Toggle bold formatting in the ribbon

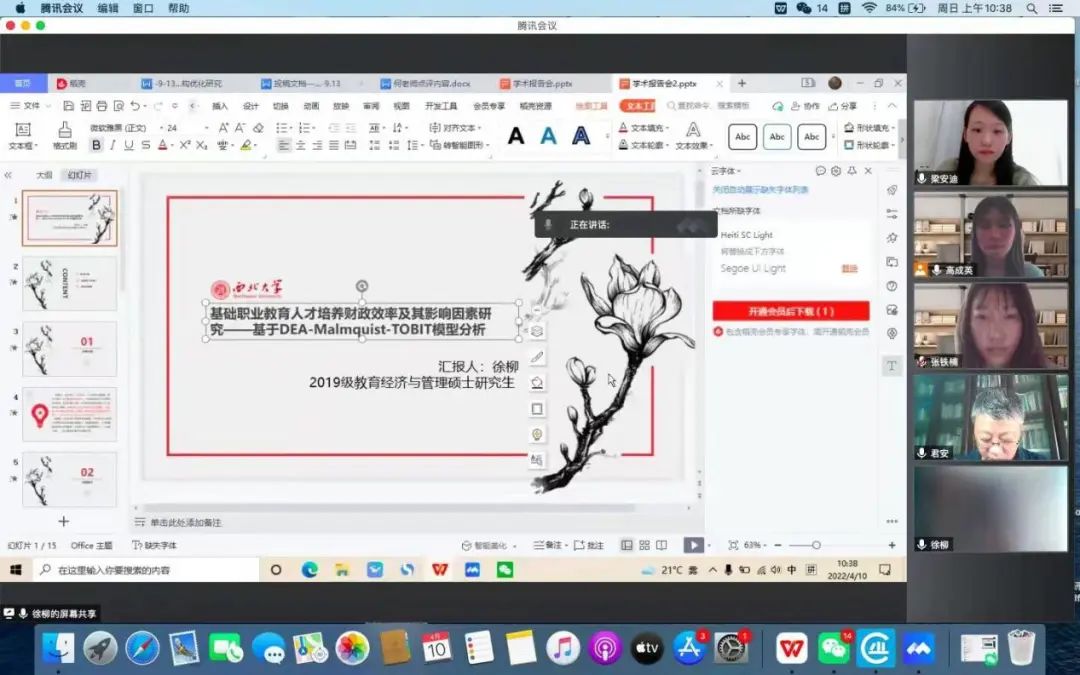[96, 145]
